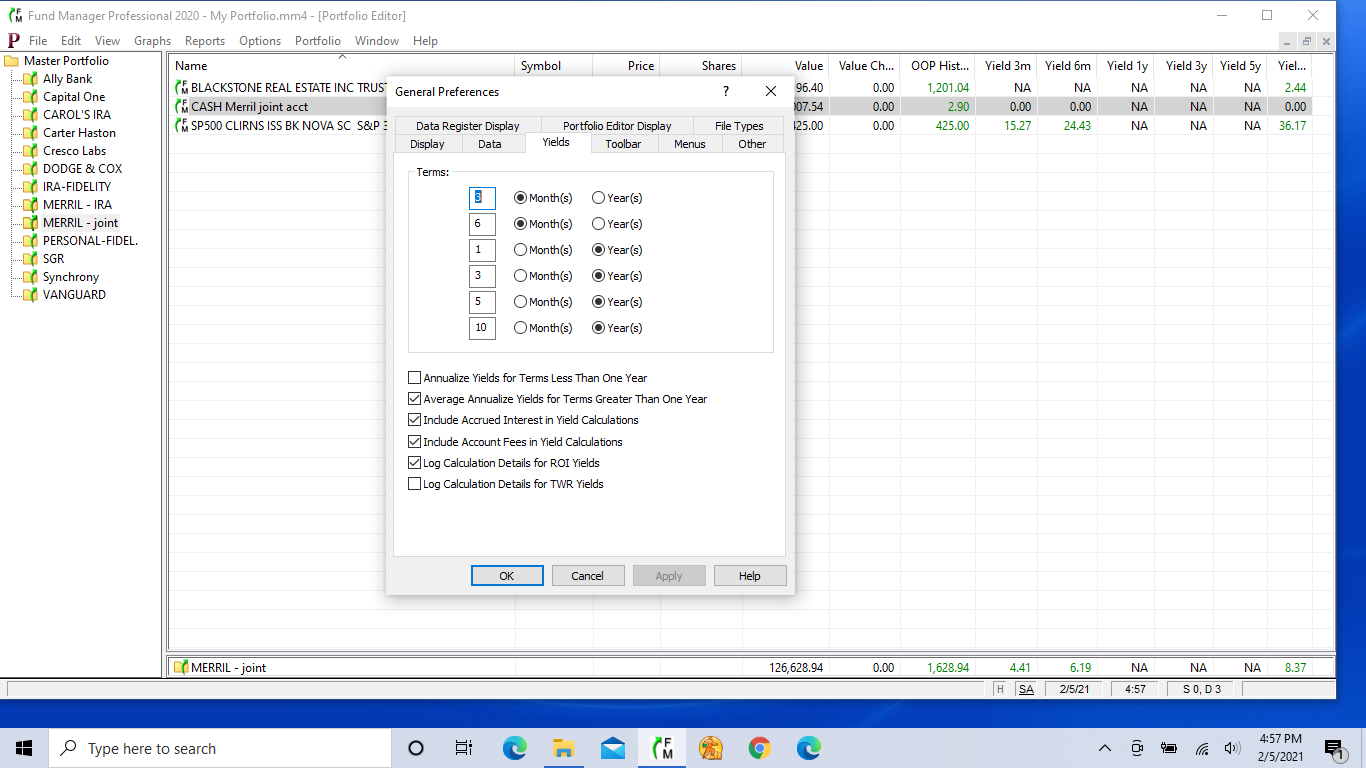Click the Help button in dialog
The image size is (1366, 768).
[750, 576]
